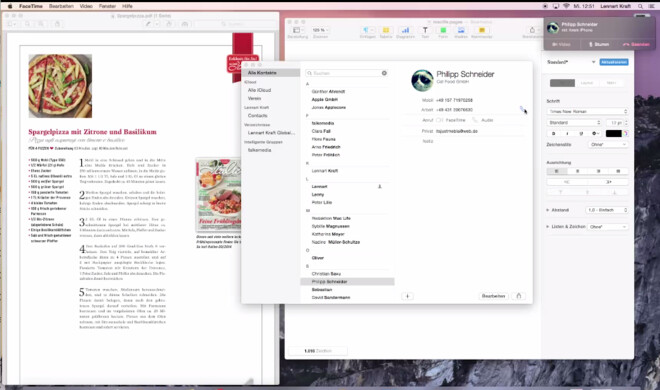Viewport: 660px width, 390px height.
Task: Toggle bold formatting
Action: click(554, 133)
